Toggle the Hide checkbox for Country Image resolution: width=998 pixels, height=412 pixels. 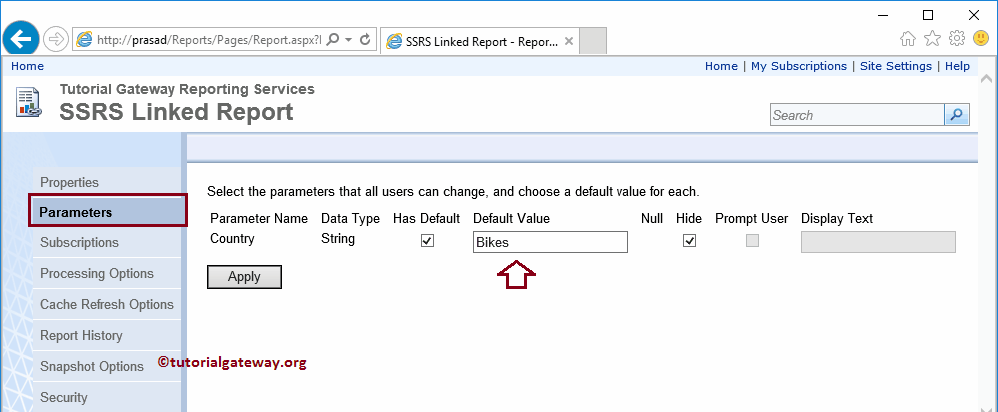(689, 241)
